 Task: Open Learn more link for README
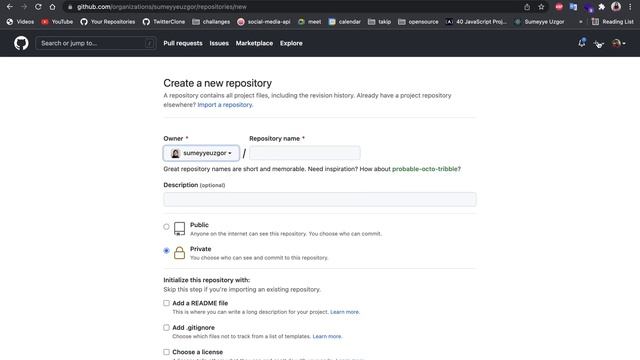tap(344, 312)
